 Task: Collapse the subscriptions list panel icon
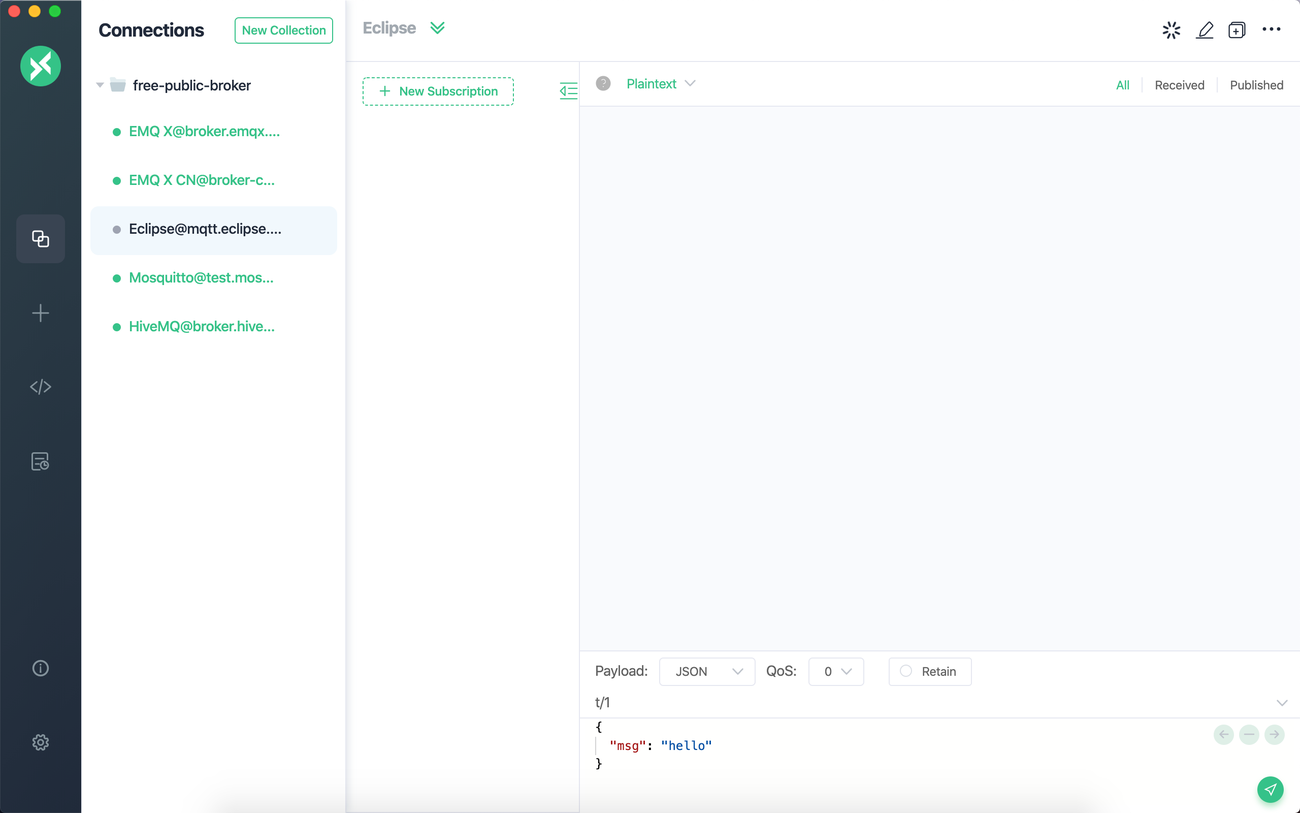coord(568,91)
